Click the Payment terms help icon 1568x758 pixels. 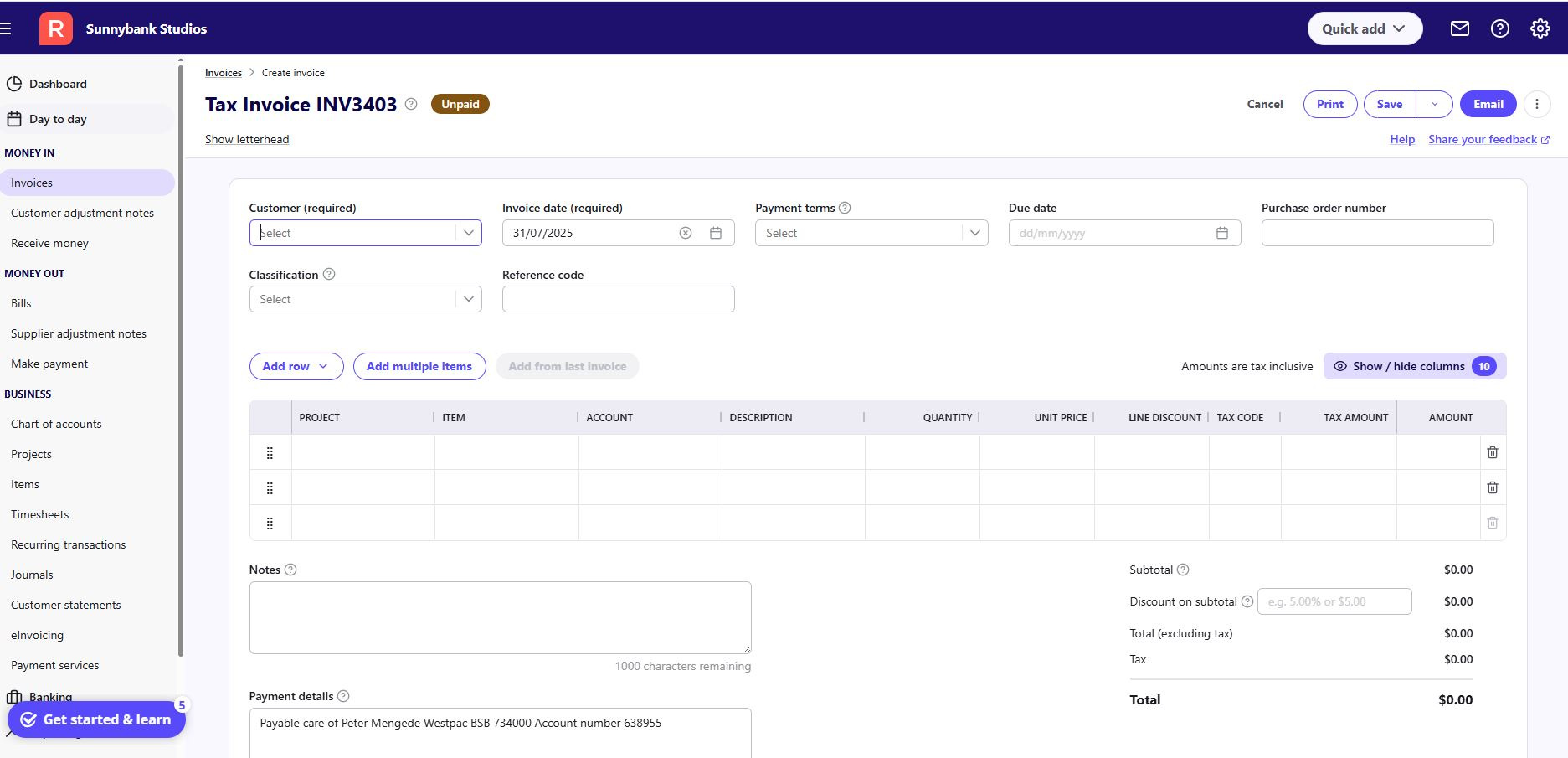845,208
